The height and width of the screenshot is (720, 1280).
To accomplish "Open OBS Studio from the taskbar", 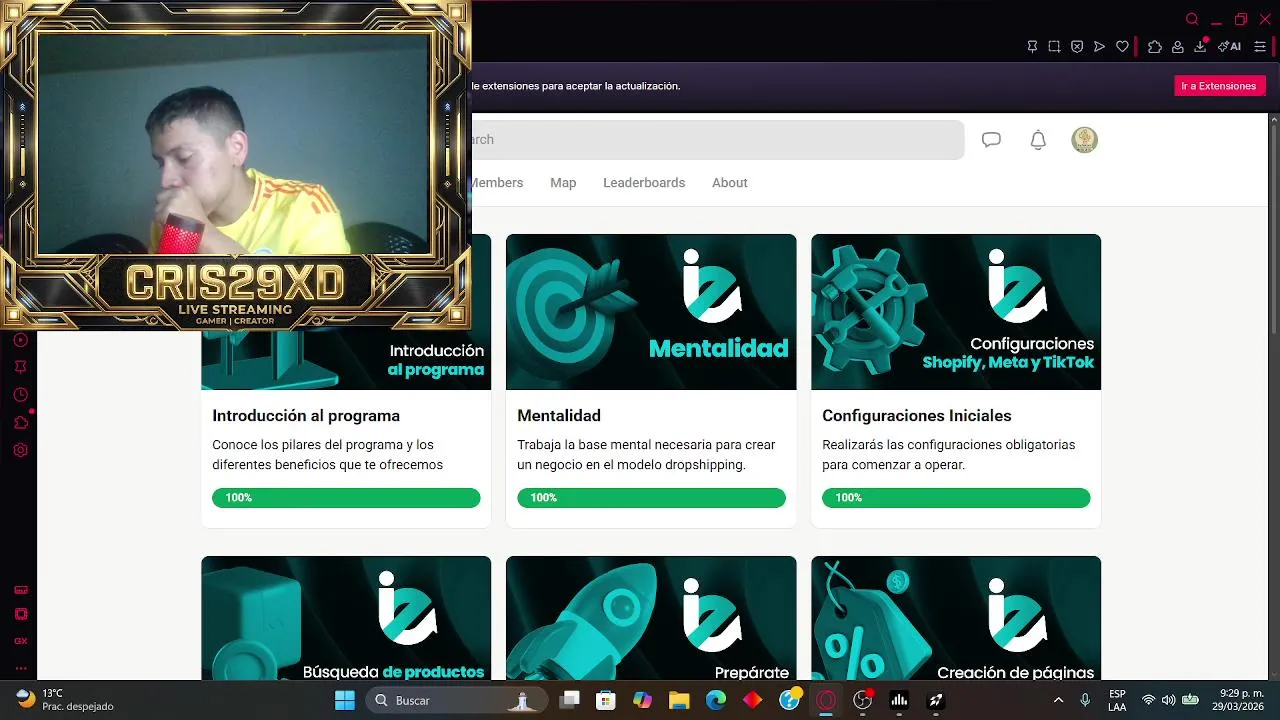I will pyautogui.click(x=863, y=700).
